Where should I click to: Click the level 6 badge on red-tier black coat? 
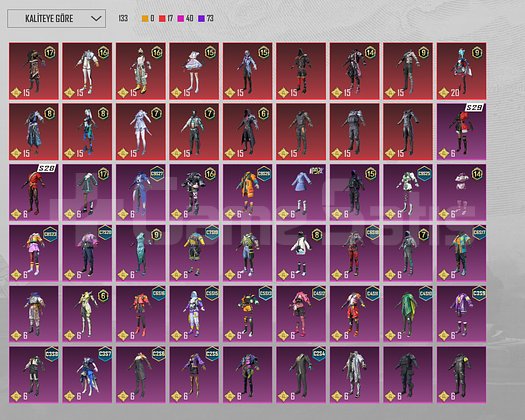[x=264, y=114]
